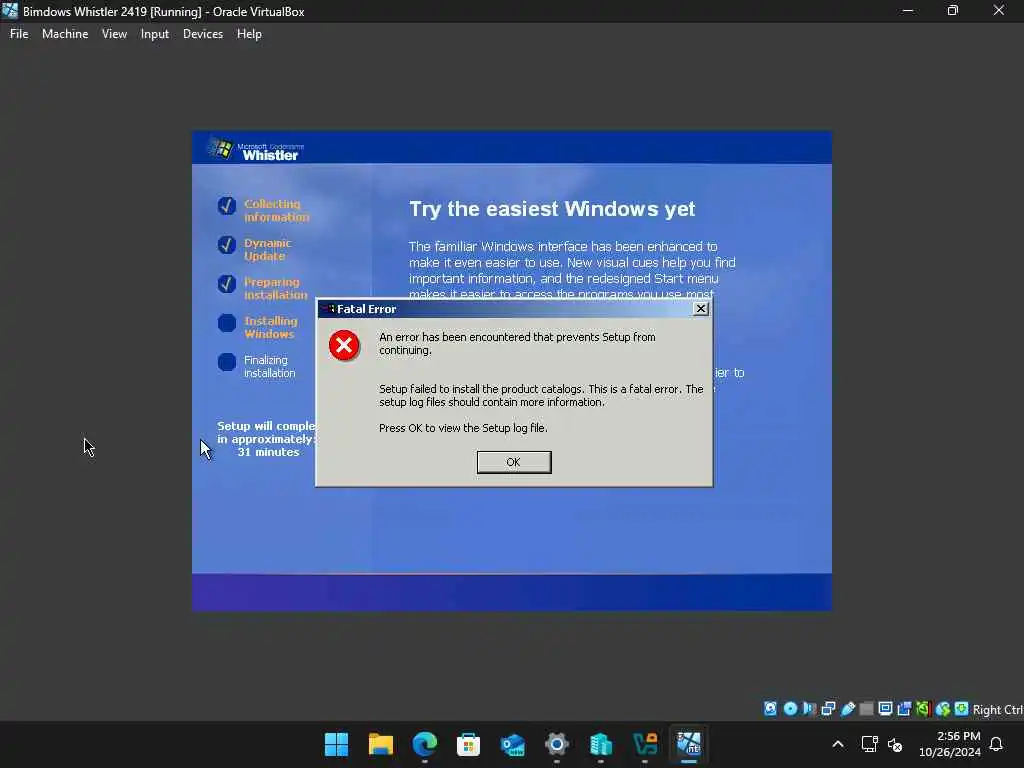Close the Fatal Error dialog via X
1024x768 pixels.
[x=701, y=309]
